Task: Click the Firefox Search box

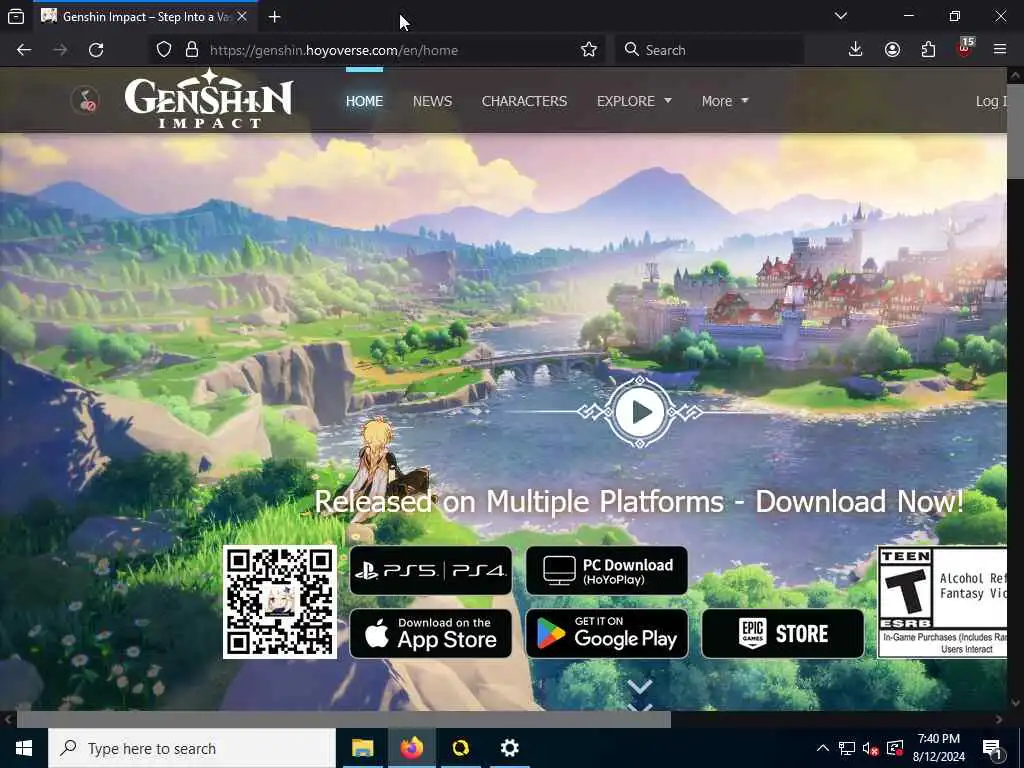Action: coord(709,50)
